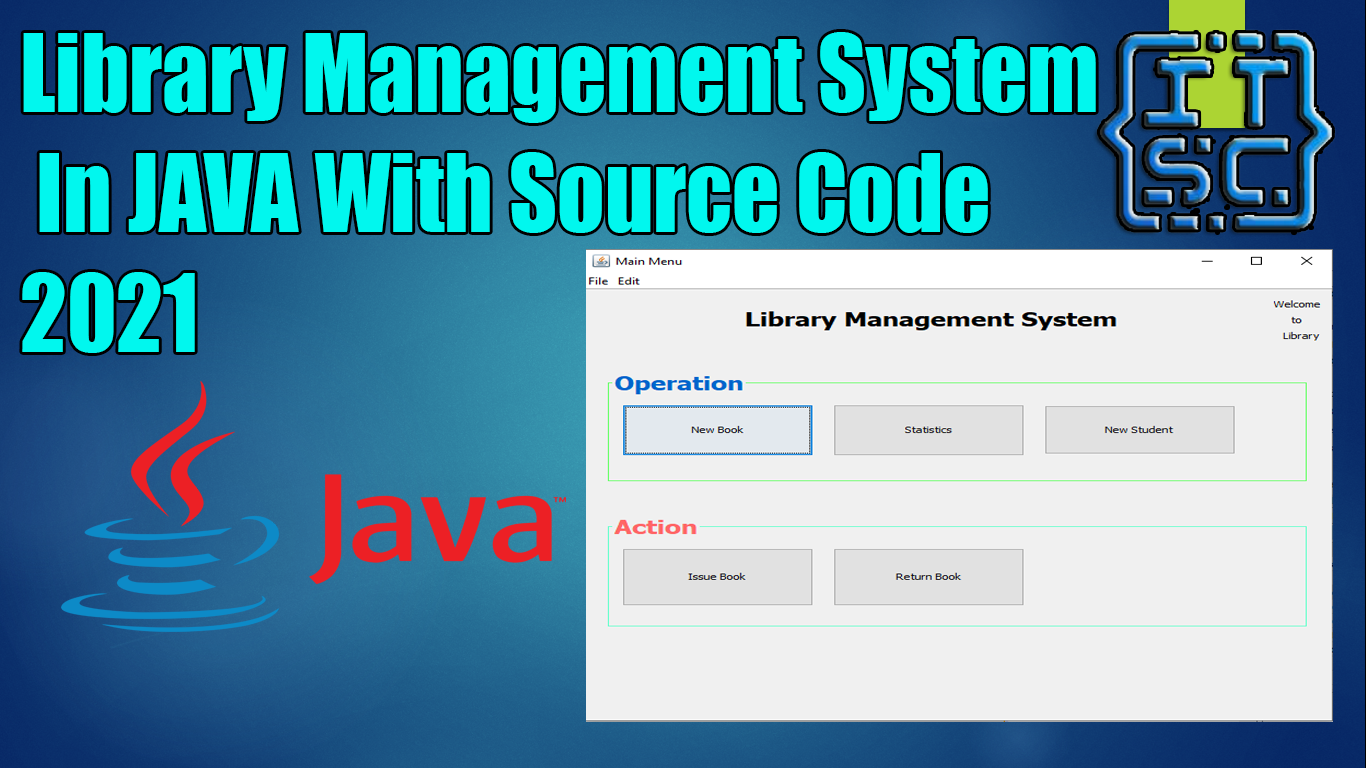Click the Return Book button

tap(928, 576)
